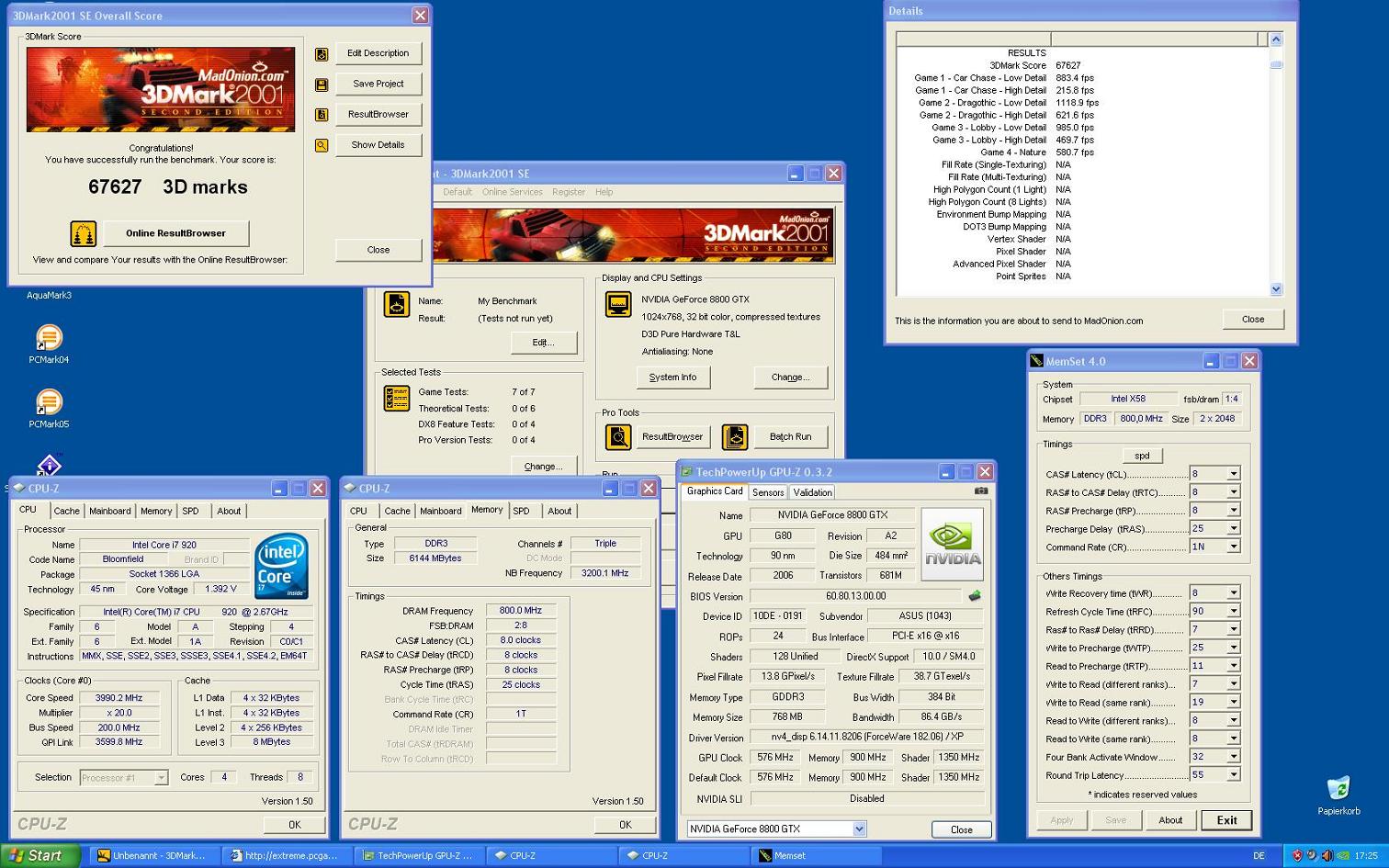Open the Four Bank Activate Window dropdown

[x=1233, y=757]
